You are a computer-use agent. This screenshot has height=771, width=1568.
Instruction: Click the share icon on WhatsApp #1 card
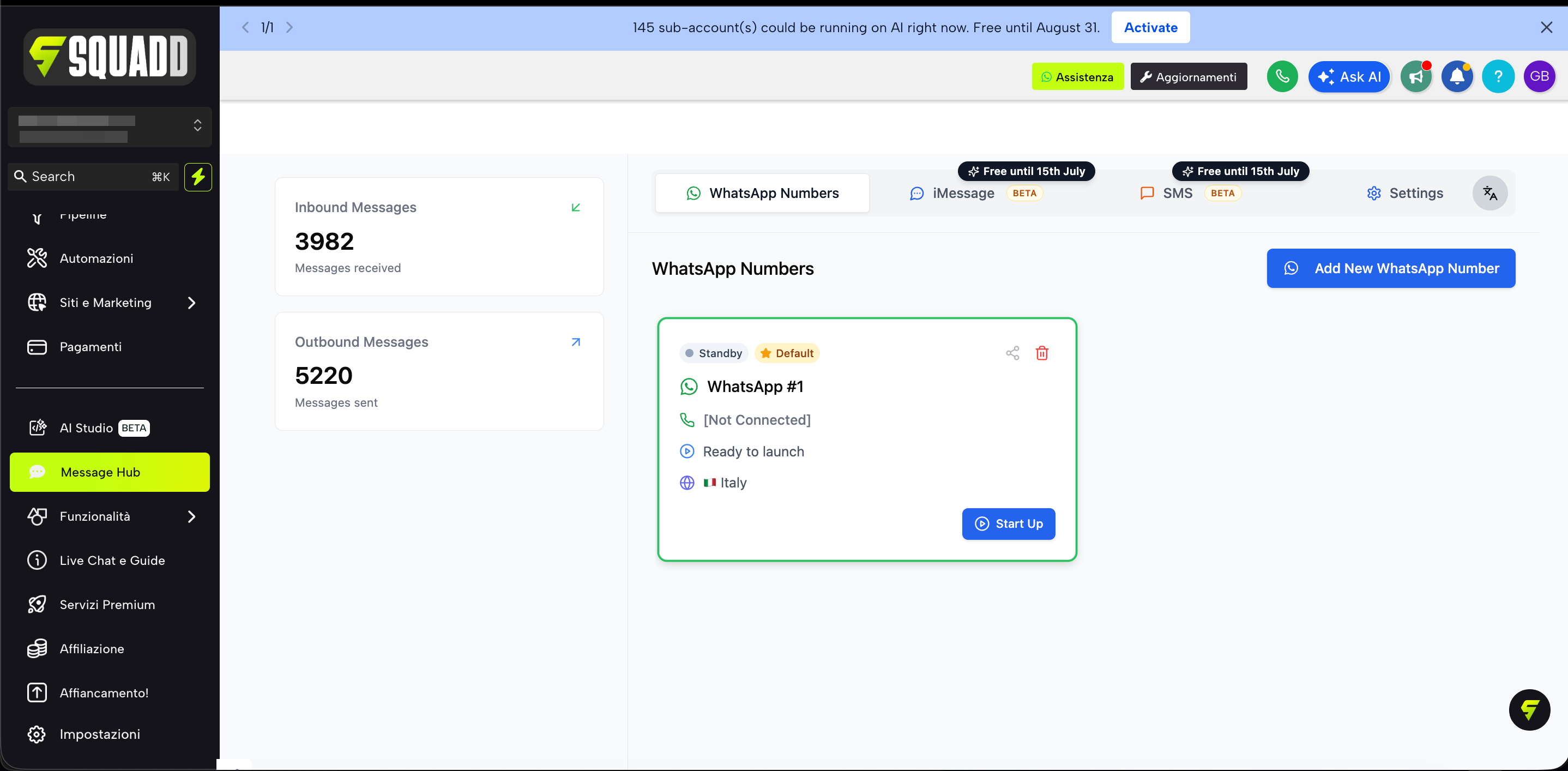[1012, 353]
